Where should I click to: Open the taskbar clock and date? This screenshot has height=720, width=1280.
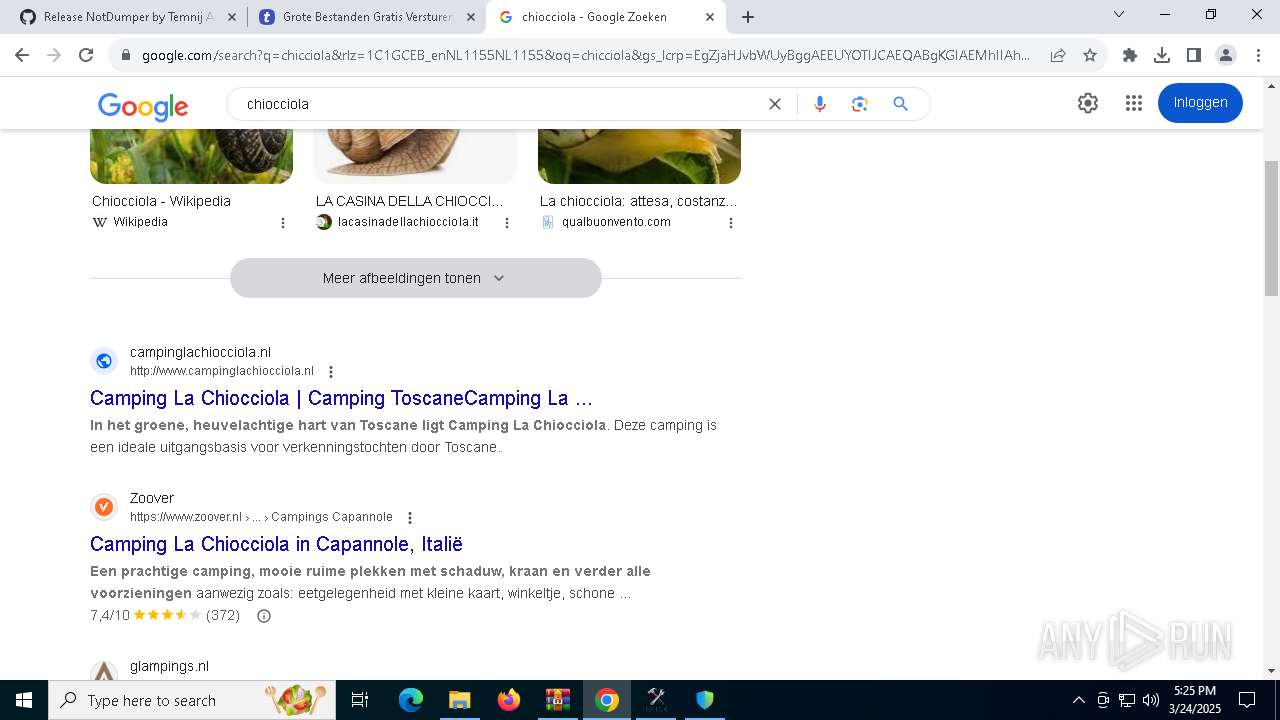pos(1195,700)
